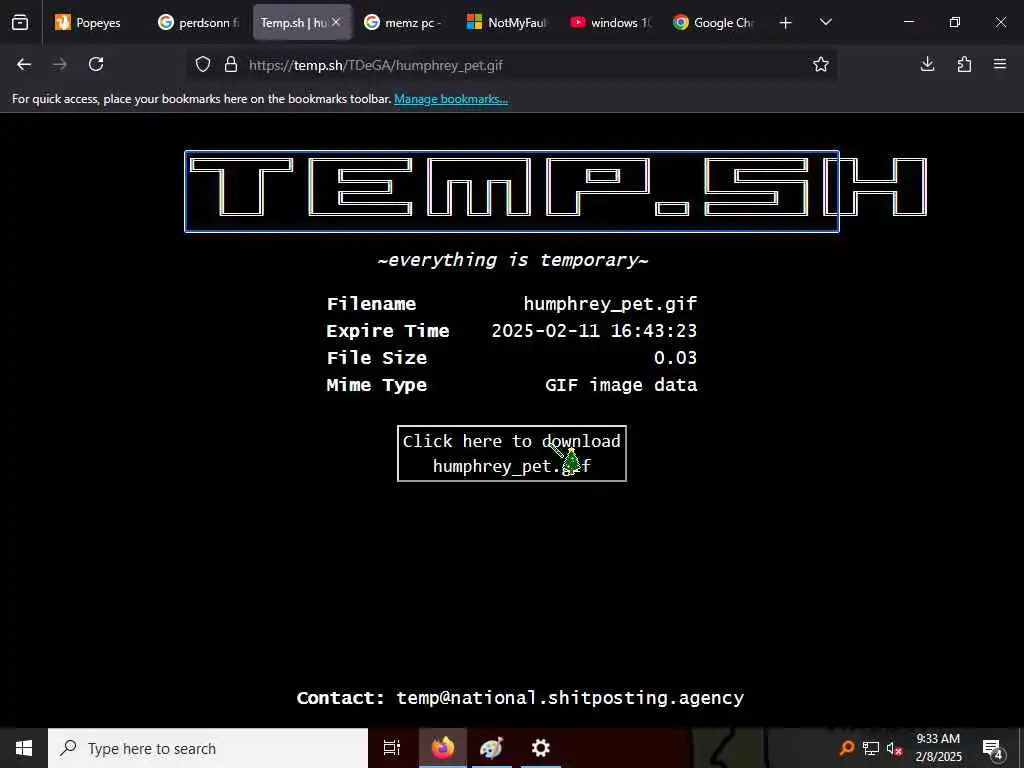Open the Paint taskbar icon
The height and width of the screenshot is (768, 1024).
point(491,748)
